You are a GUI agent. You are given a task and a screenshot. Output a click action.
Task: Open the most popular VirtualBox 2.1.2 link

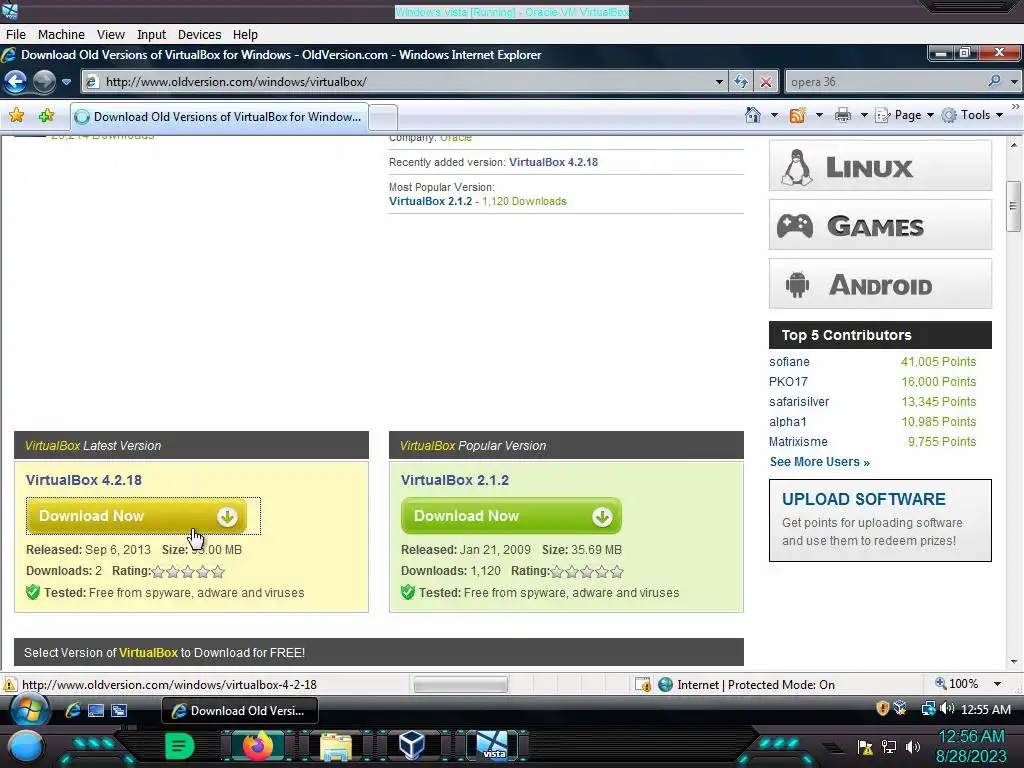pyautogui.click(x=430, y=201)
